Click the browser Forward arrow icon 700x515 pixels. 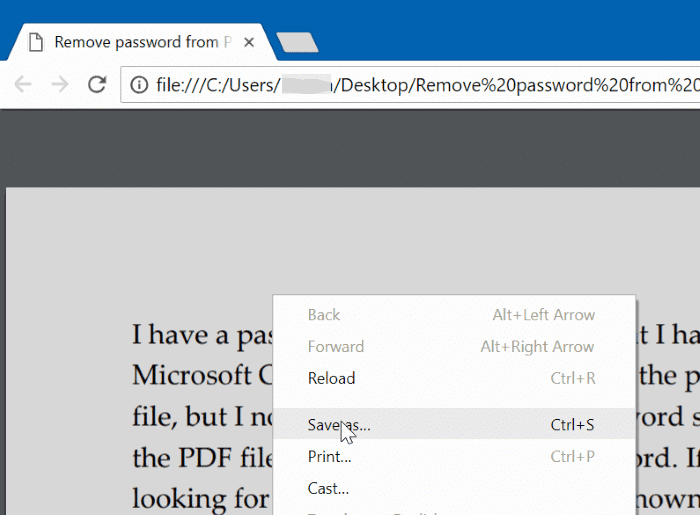click(x=60, y=84)
